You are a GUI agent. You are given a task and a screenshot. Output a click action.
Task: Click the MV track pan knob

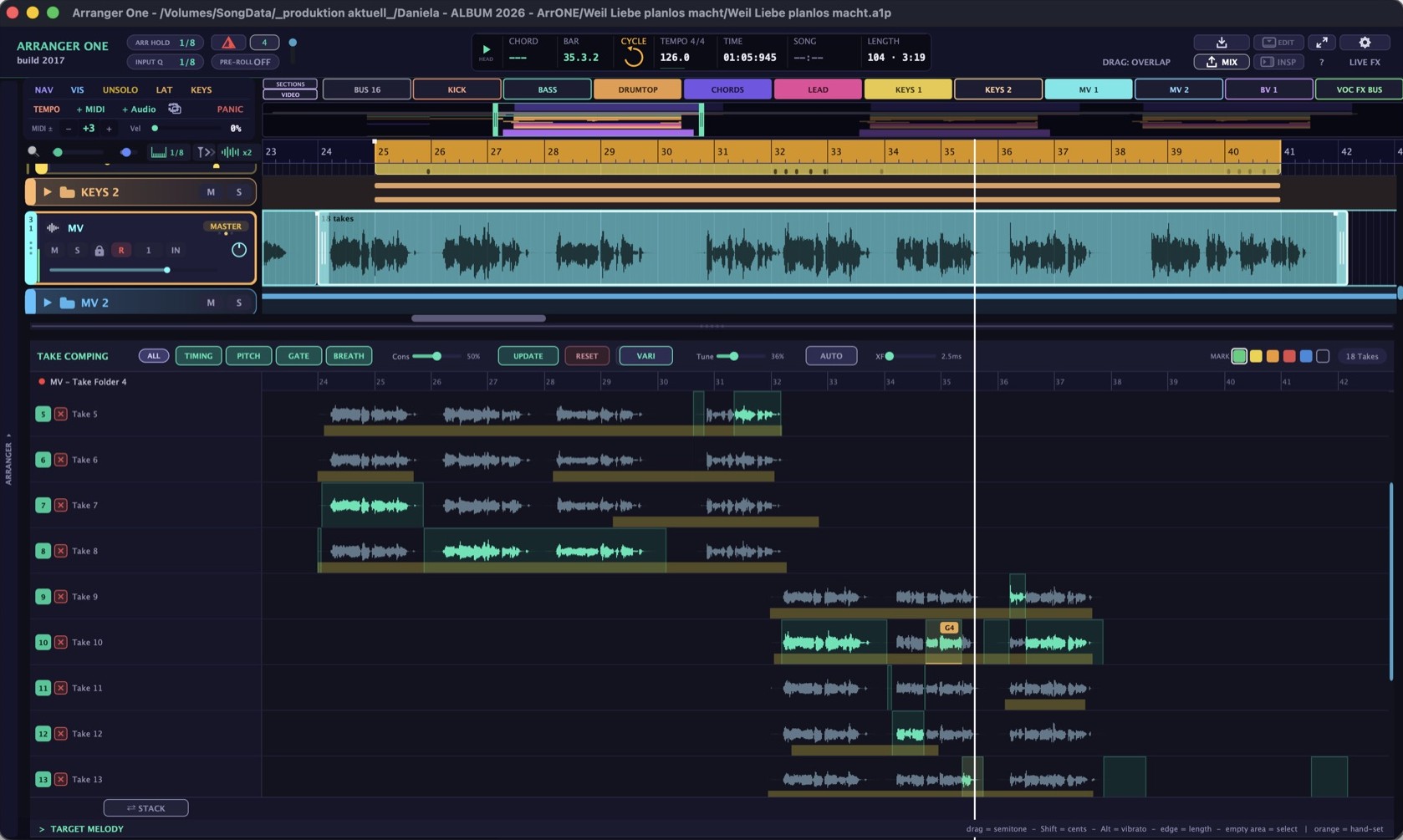click(x=239, y=250)
